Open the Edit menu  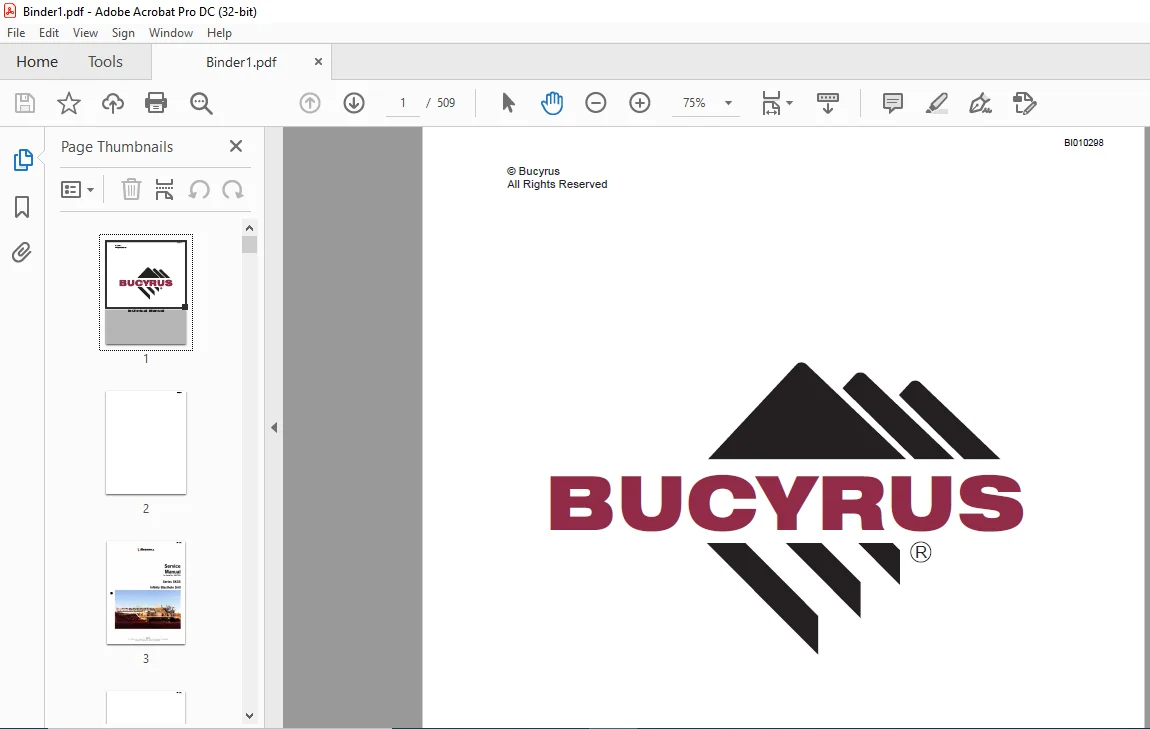coord(49,33)
